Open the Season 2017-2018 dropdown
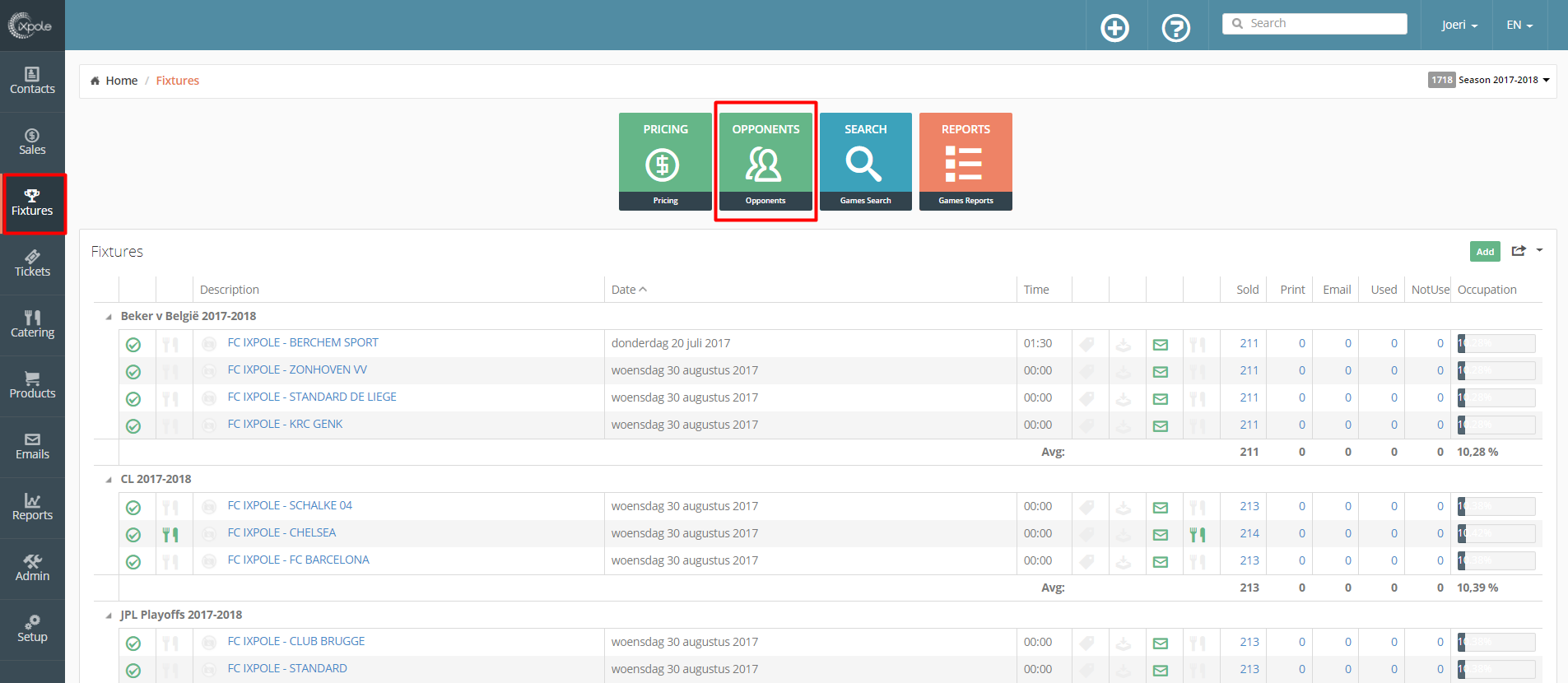 (1489, 80)
